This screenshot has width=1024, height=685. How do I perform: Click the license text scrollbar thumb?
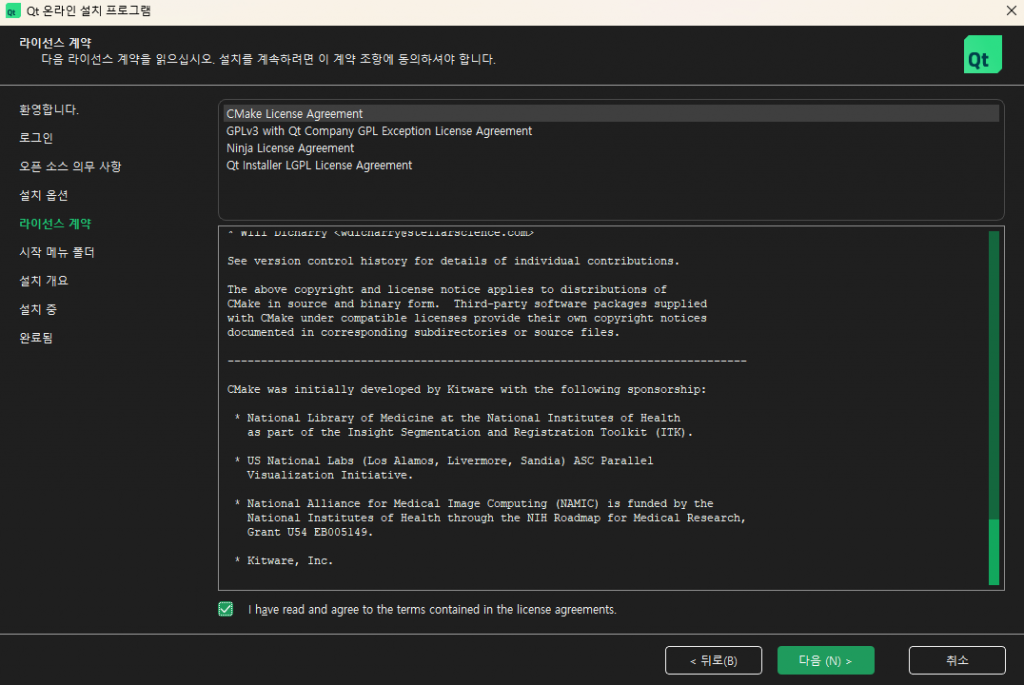click(x=993, y=550)
